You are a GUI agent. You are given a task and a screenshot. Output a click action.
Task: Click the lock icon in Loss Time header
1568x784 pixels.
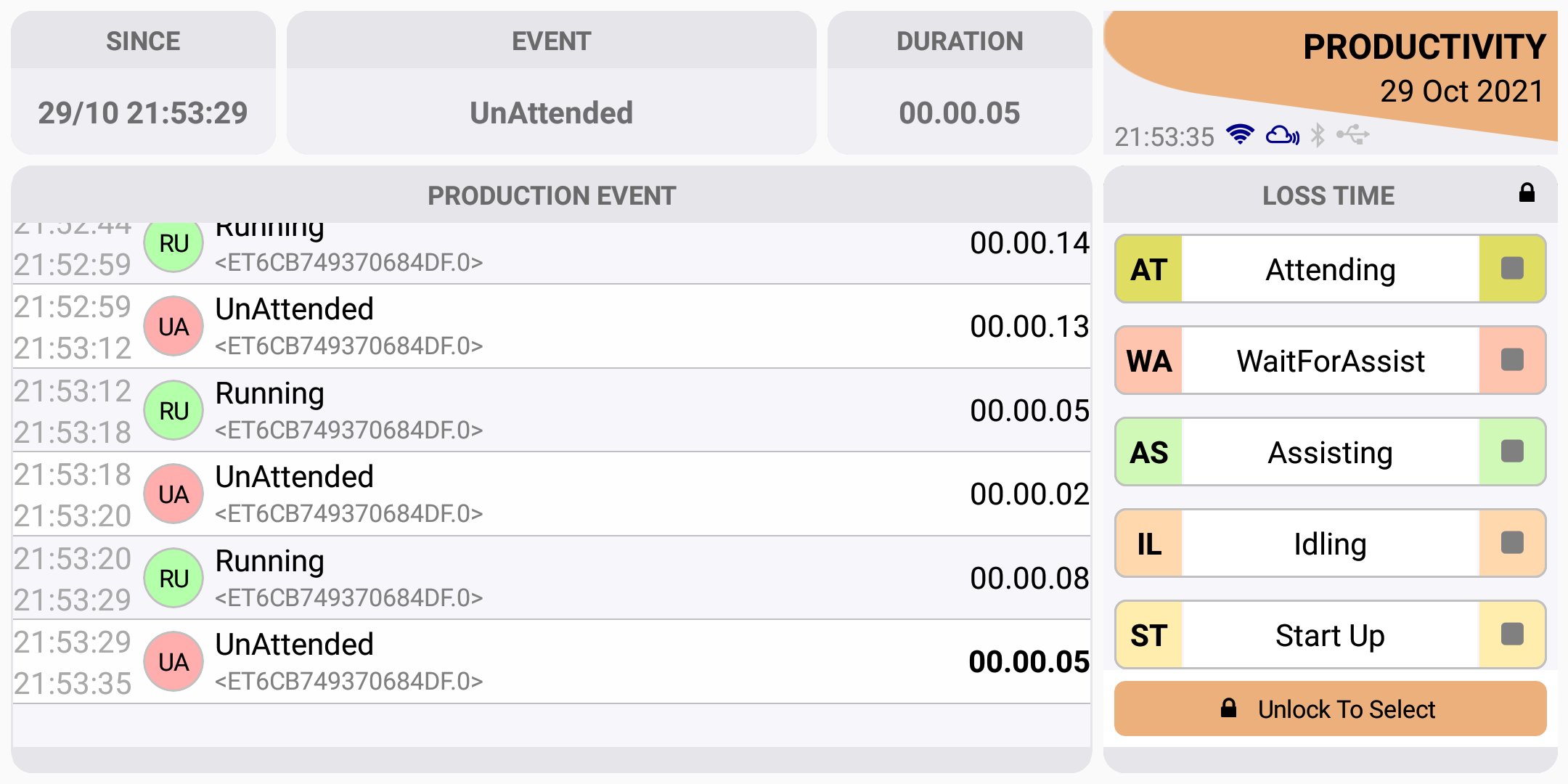tap(1527, 192)
